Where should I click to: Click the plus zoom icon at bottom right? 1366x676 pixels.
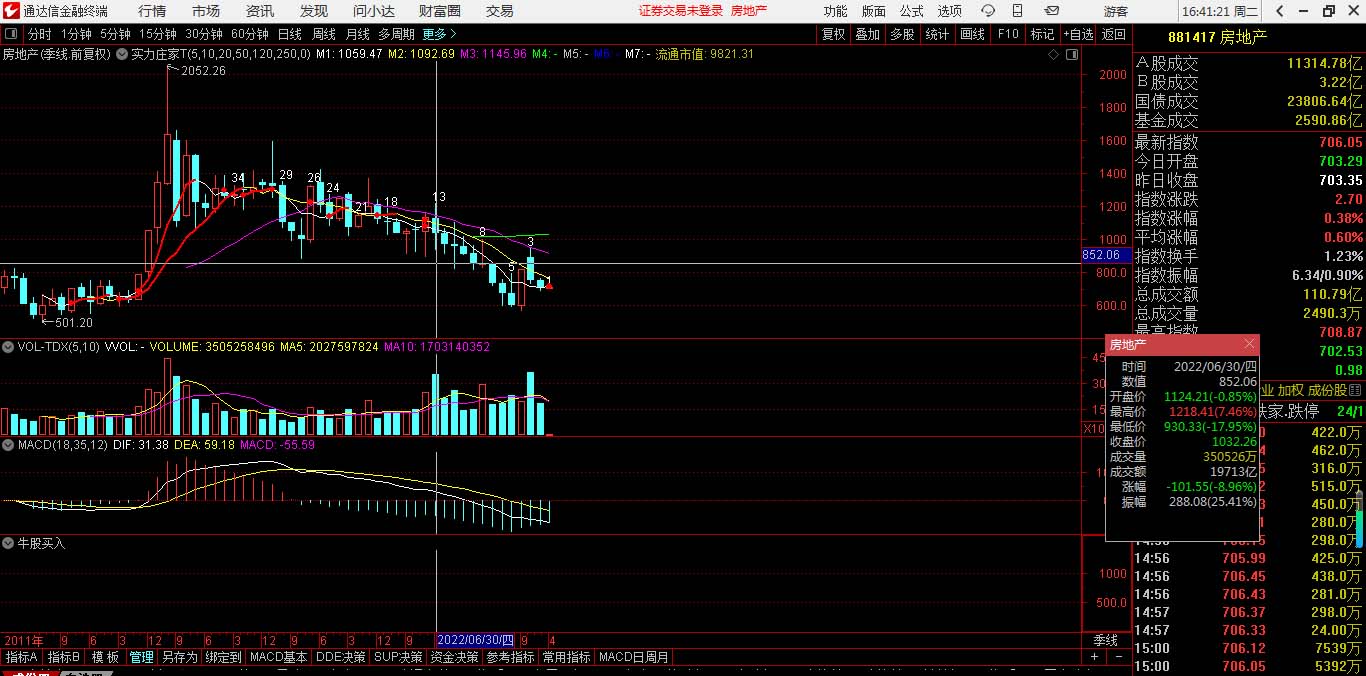point(1094,657)
